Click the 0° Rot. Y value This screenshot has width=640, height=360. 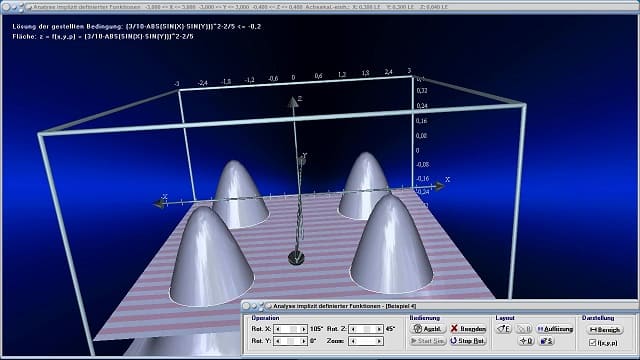point(313,341)
